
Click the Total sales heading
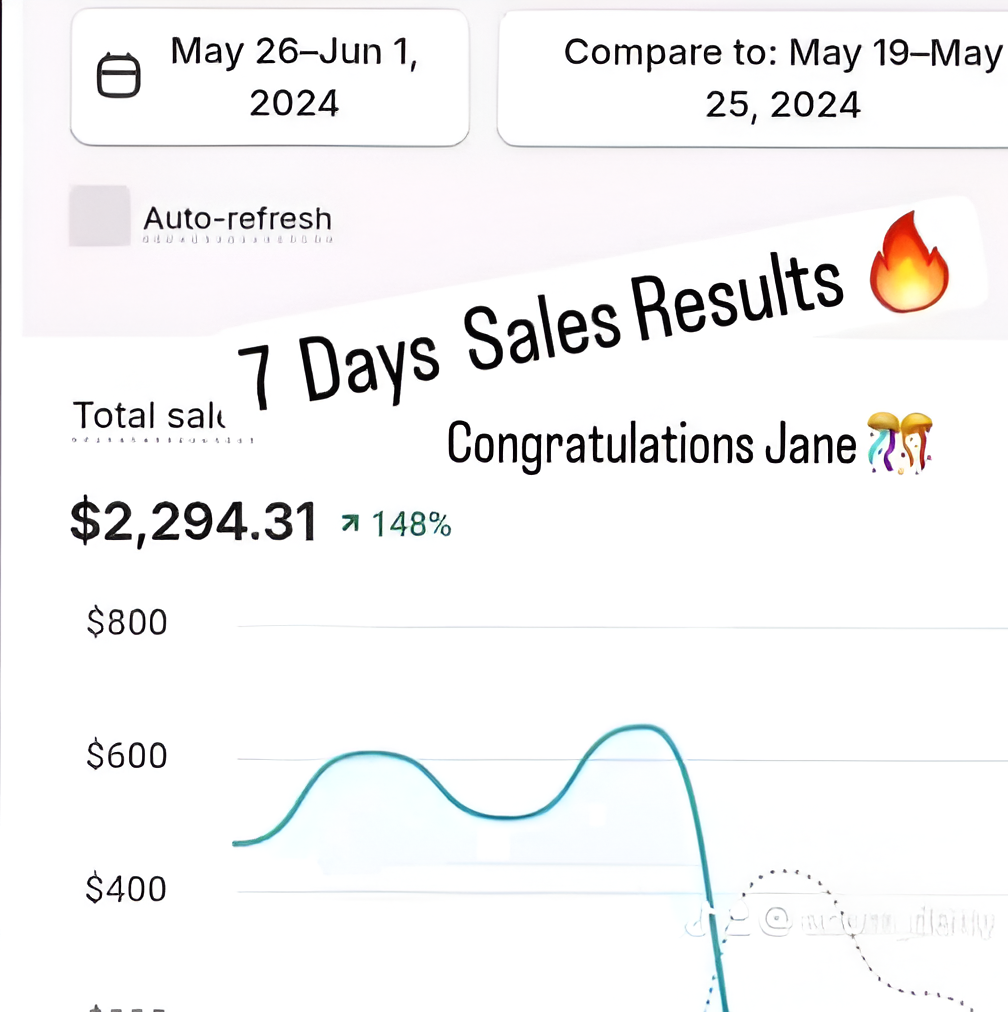(149, 416)
